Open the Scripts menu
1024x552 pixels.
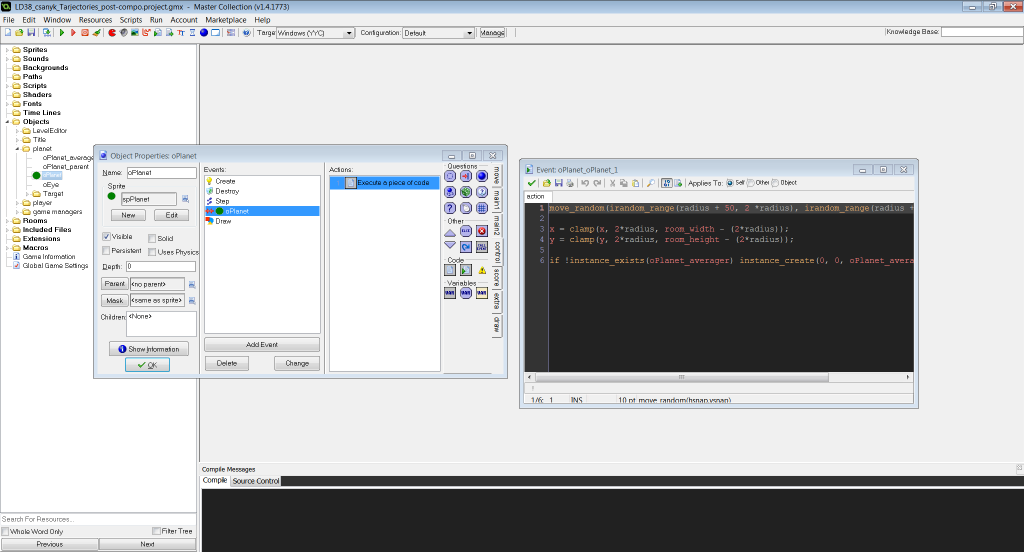(x=130, y=20)
